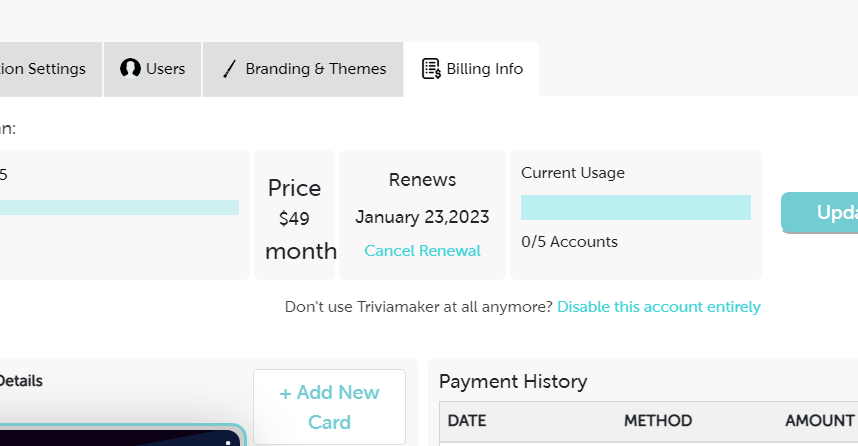Image resolution: width=858 pixels, height=446 pixels.
Task: Click the brush icon beside Branding & Themes
Action: tap(229, 69)
